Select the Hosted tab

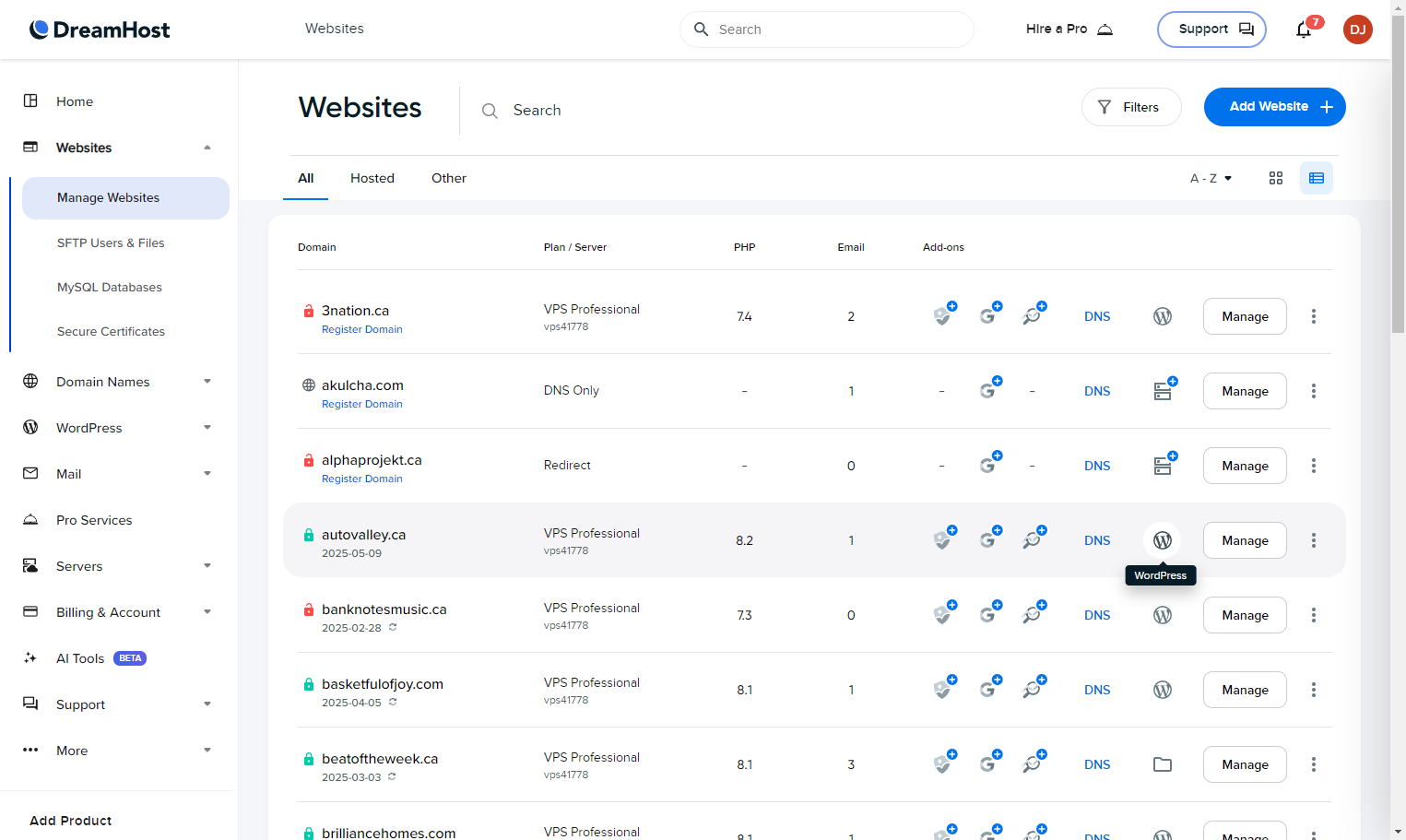[x=372, y=178]
